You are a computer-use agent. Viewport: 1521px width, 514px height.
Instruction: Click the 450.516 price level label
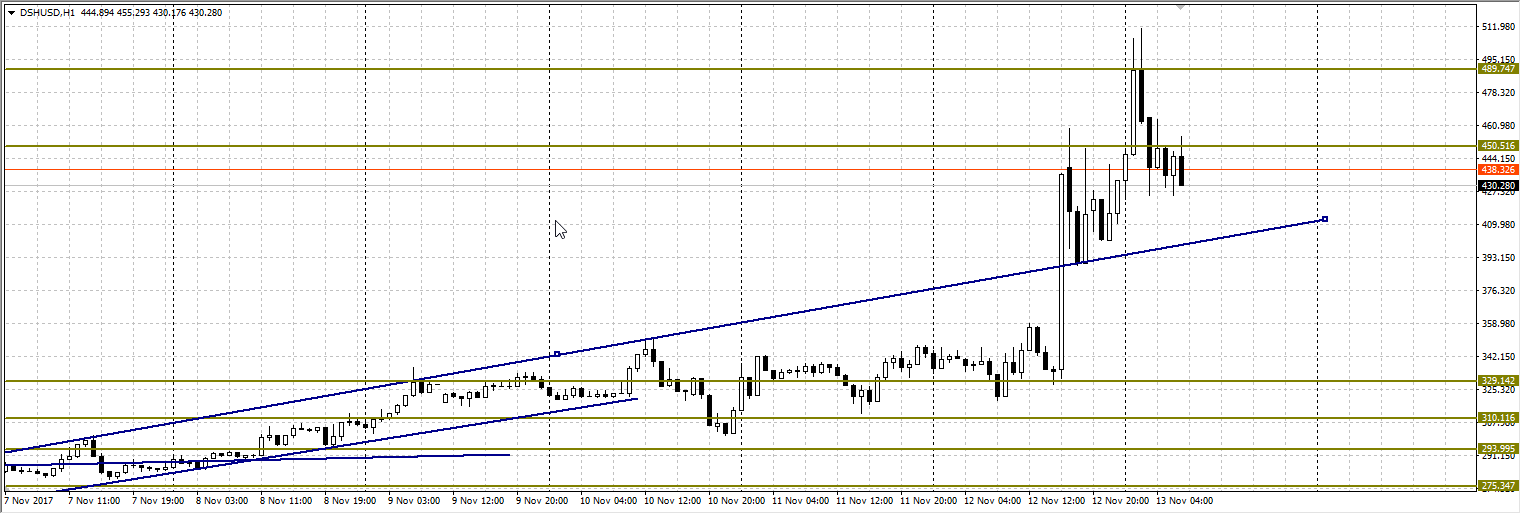pos(1498,146)
